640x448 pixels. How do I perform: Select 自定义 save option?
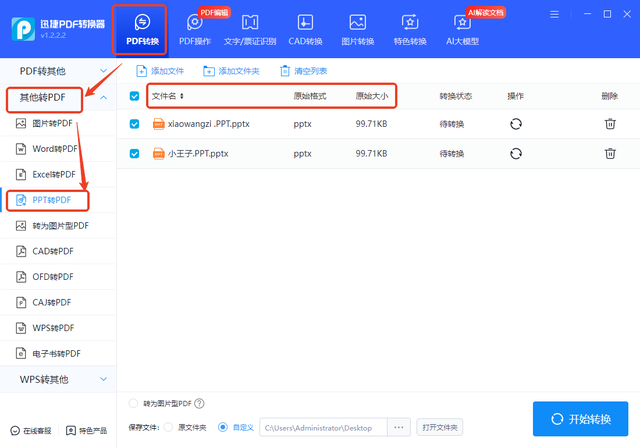223,427
